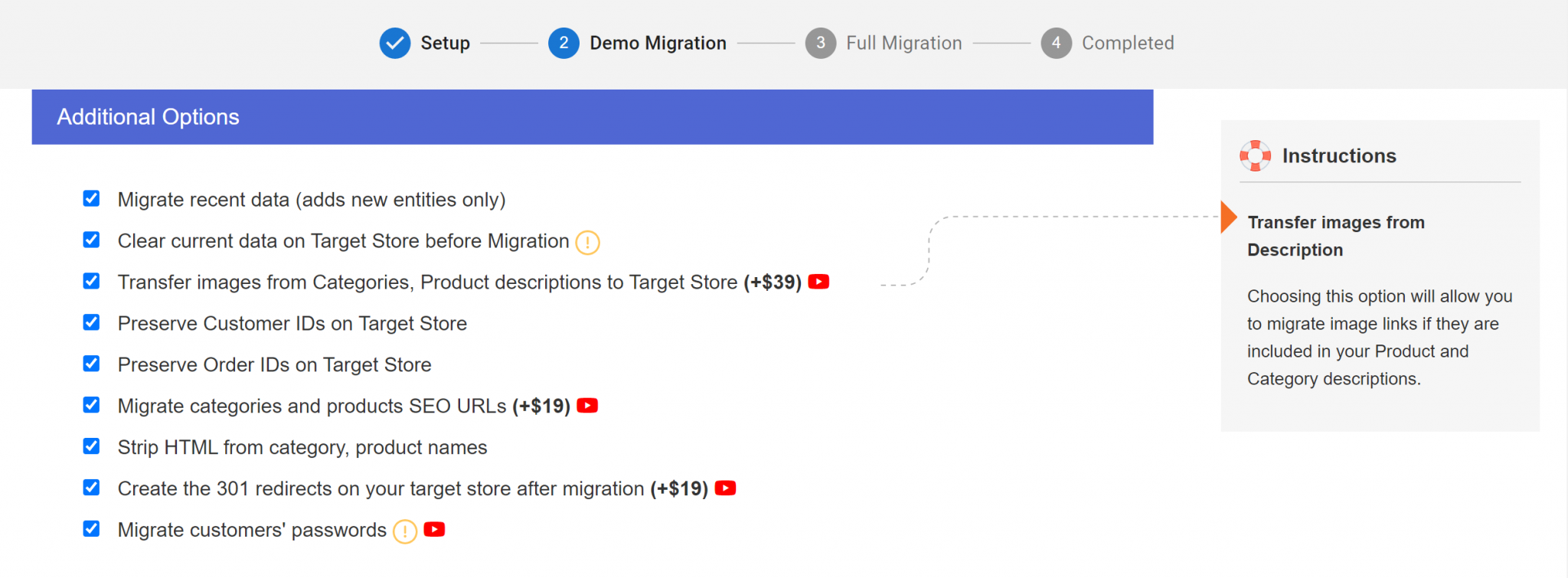Click the Full Migration step
1568x578 pixels.
tap(820, 43)
